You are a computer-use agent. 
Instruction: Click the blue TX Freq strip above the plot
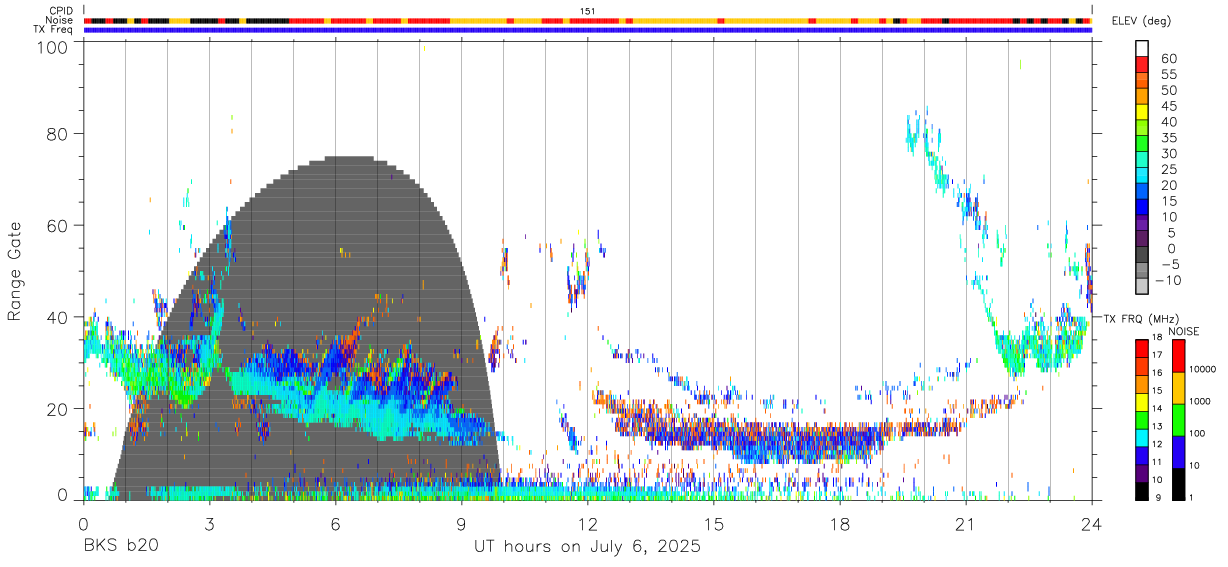point(588,30)
